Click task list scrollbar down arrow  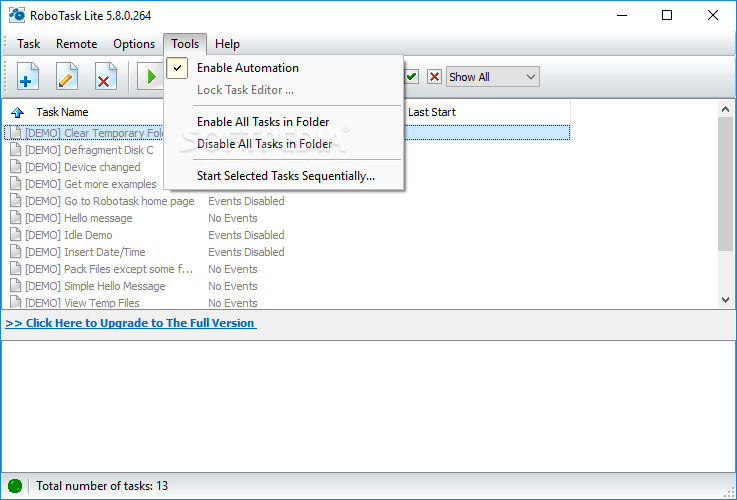(x=725, y=299)
